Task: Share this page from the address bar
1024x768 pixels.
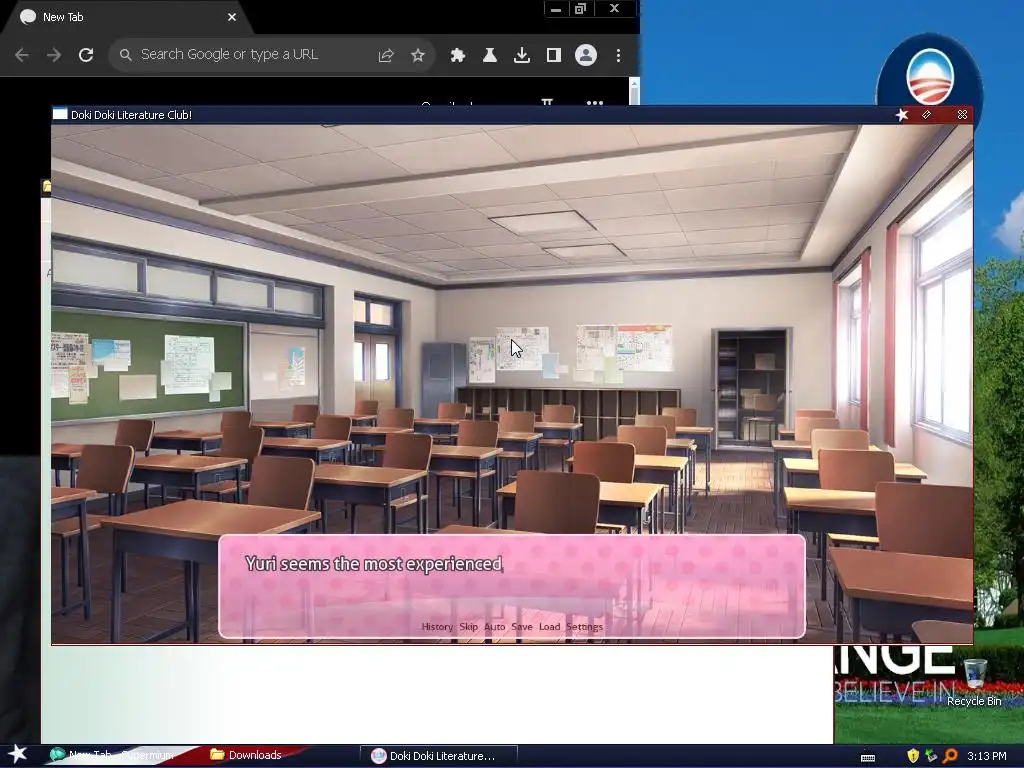Action: tap(386, 56)
